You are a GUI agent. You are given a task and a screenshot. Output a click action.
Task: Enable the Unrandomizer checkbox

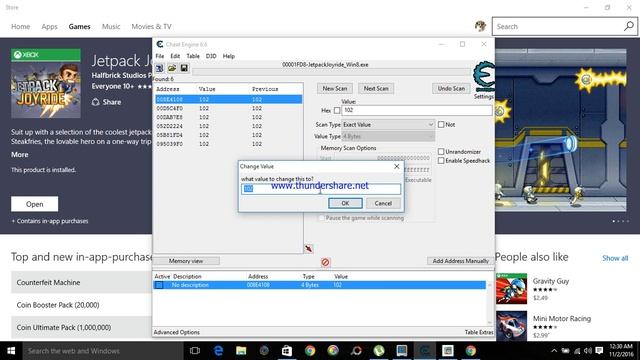[x=441, y=151]
